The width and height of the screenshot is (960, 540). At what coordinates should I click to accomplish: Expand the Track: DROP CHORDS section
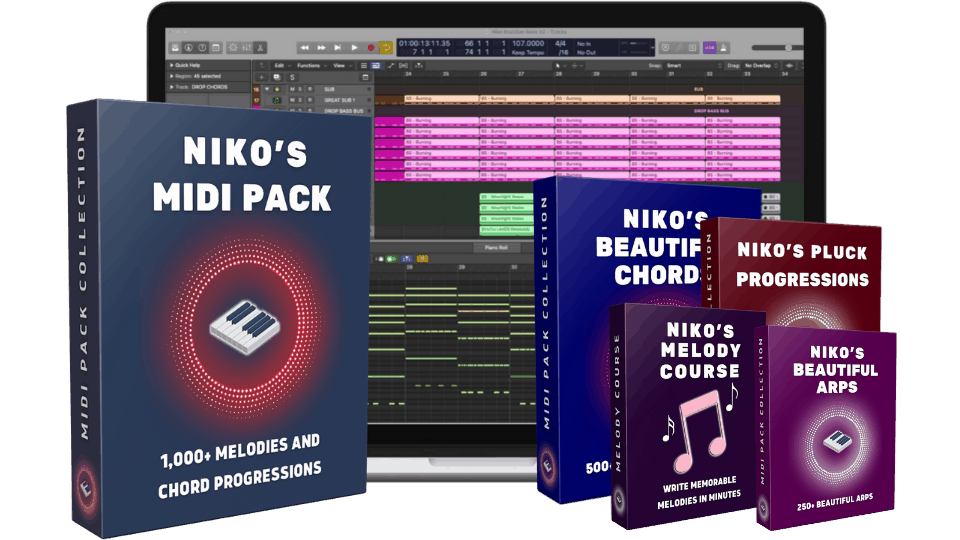click(x=171, y=87)
